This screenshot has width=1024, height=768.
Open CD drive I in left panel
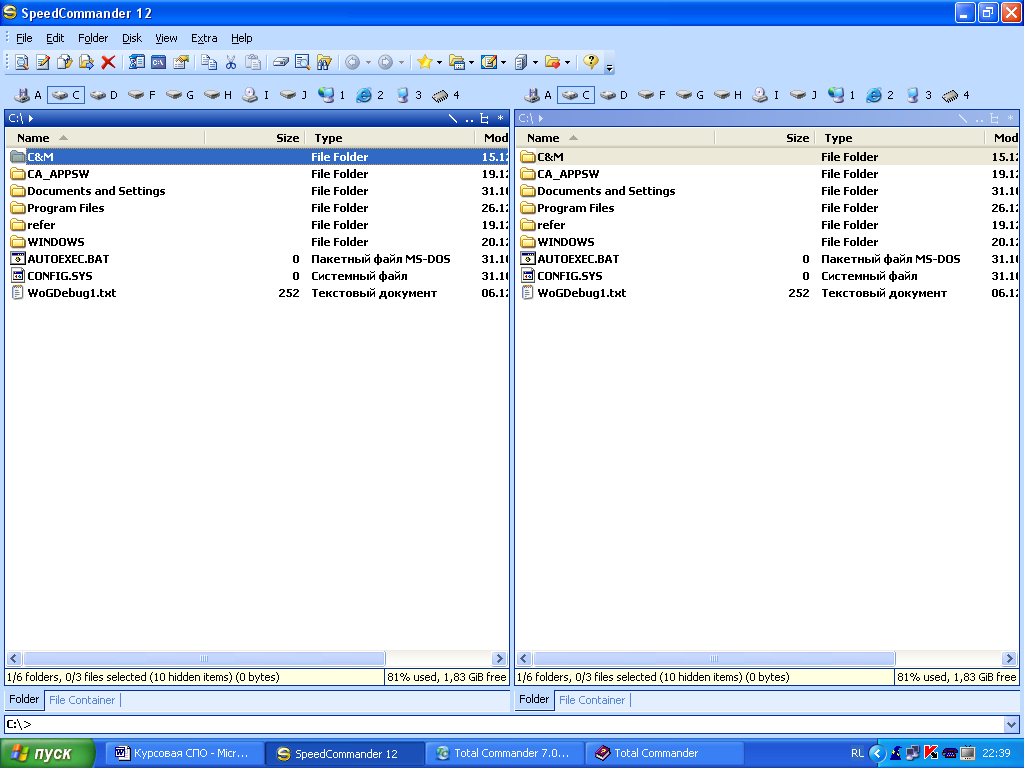click(x=256, y=95)
